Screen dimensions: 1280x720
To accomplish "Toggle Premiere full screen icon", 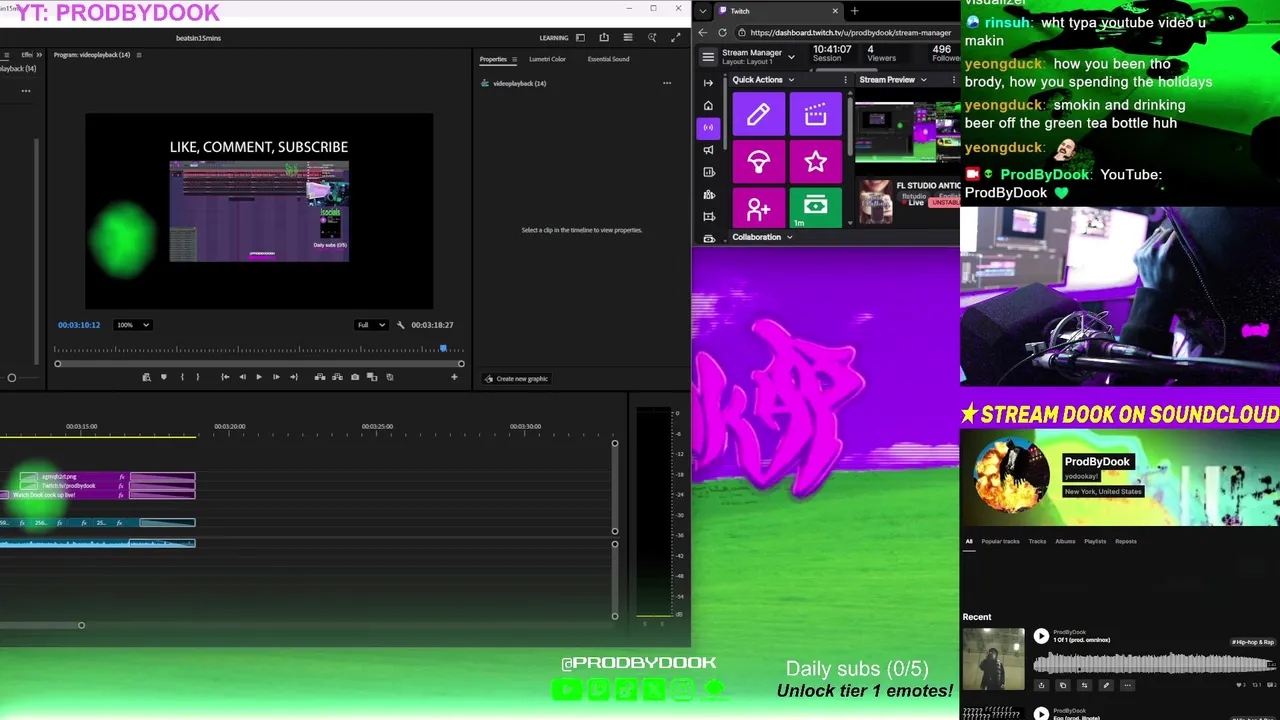I will pos(676,38).
